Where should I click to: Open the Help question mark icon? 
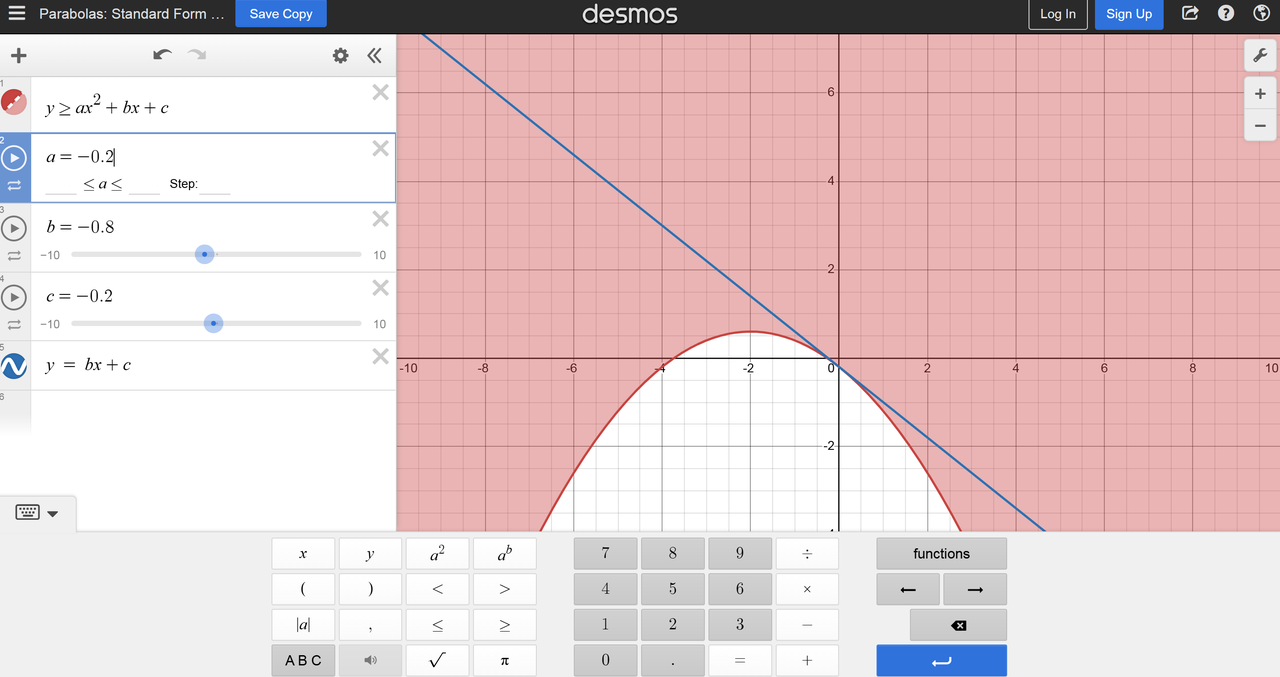(x=1225, y=14)
